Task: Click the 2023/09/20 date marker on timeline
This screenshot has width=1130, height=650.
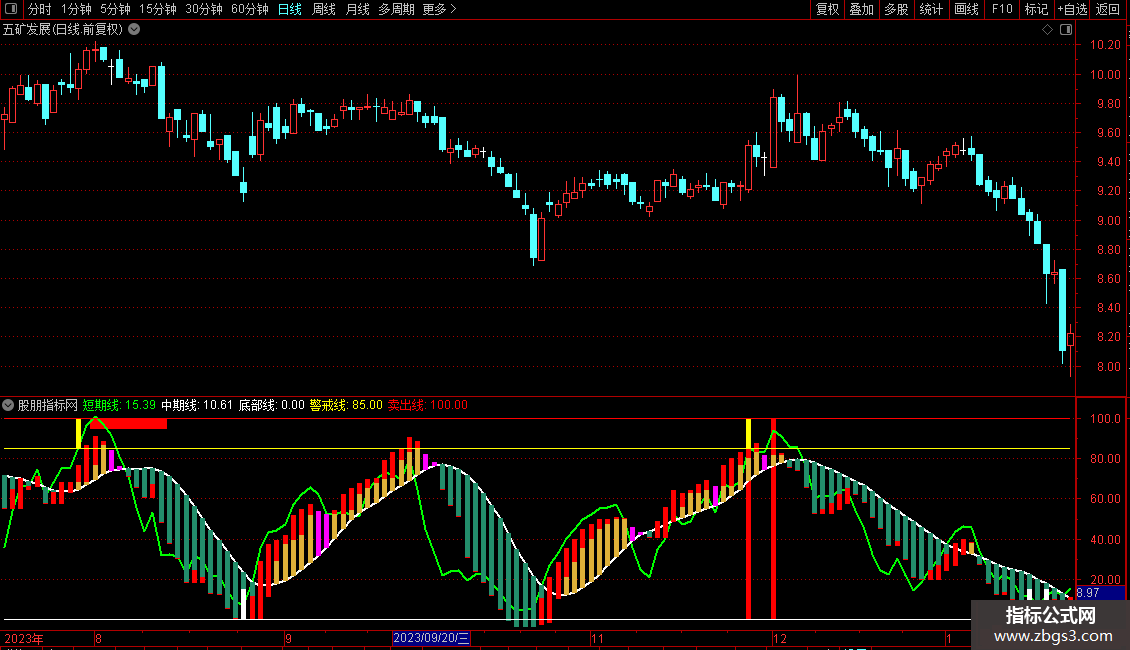Action: pyautogui.click(x=431, y=638)
